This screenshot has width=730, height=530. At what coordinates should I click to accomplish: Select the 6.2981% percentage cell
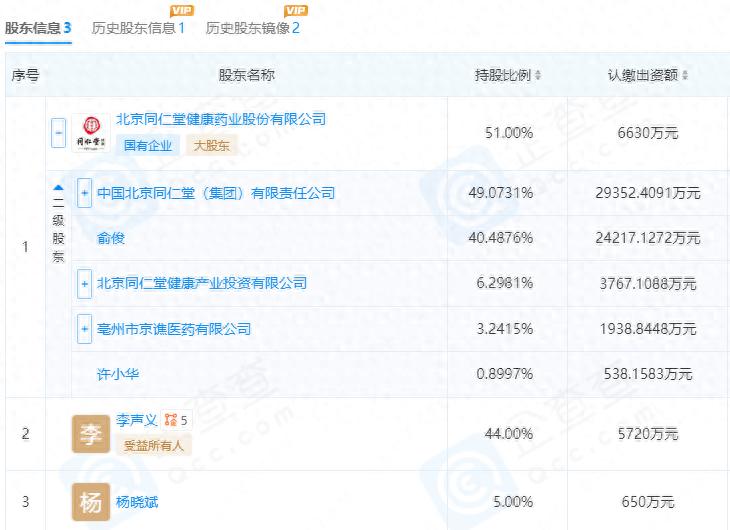click(x=505, y=283)
